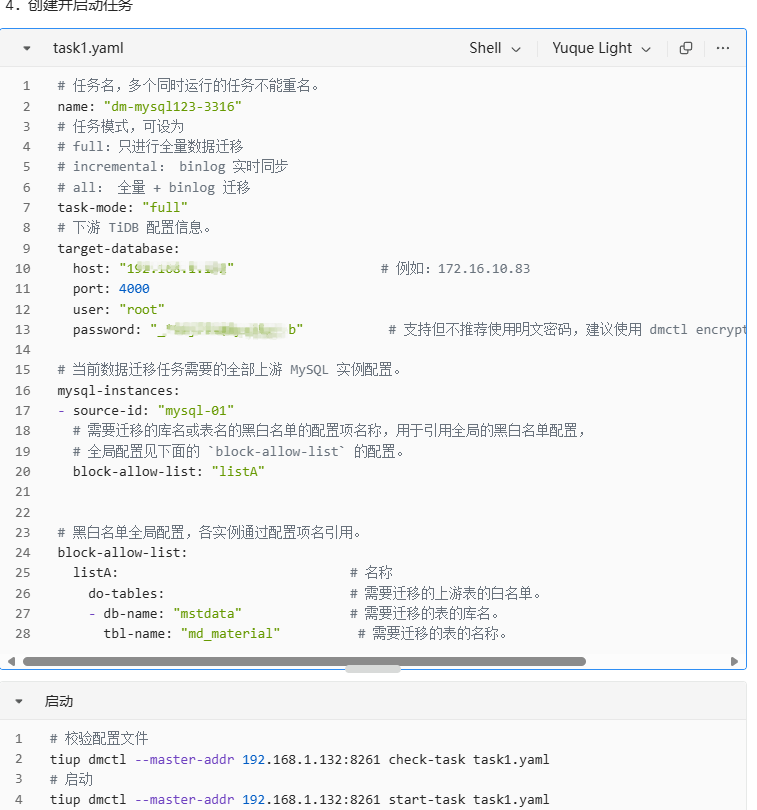
Task: Click the block-allow-list: line 24
Action: tap(122, 552)
